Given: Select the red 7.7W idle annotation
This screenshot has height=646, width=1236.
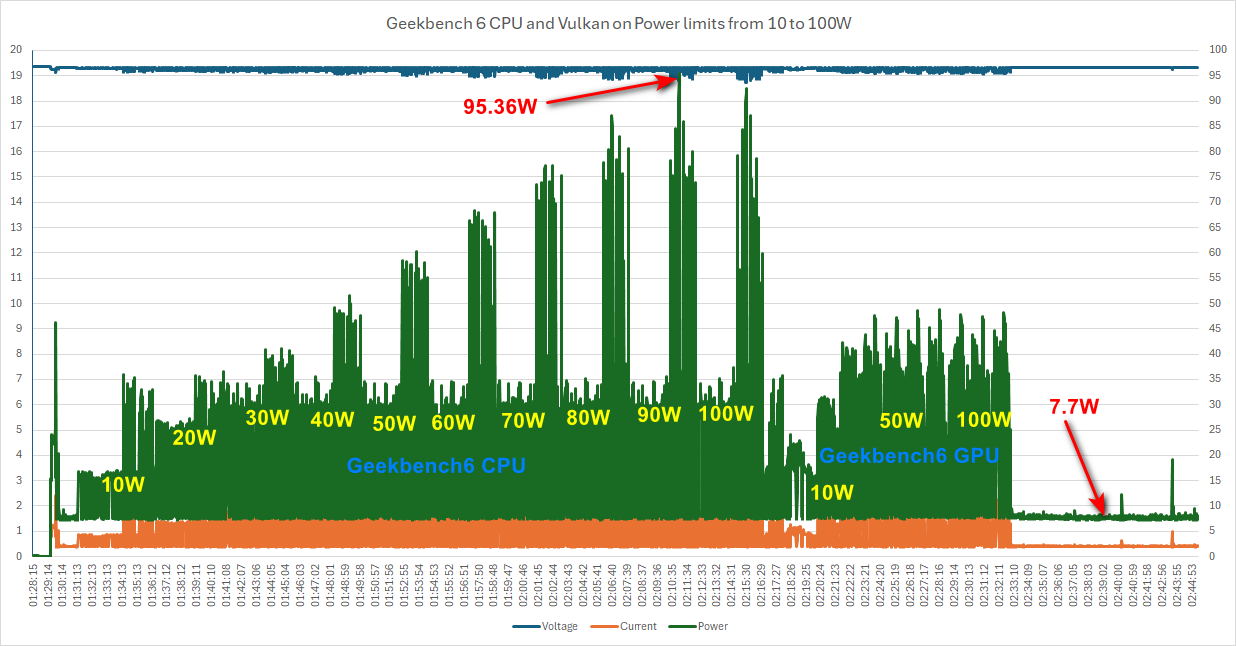Looking at the screenshot, I should click(1074, 406).
